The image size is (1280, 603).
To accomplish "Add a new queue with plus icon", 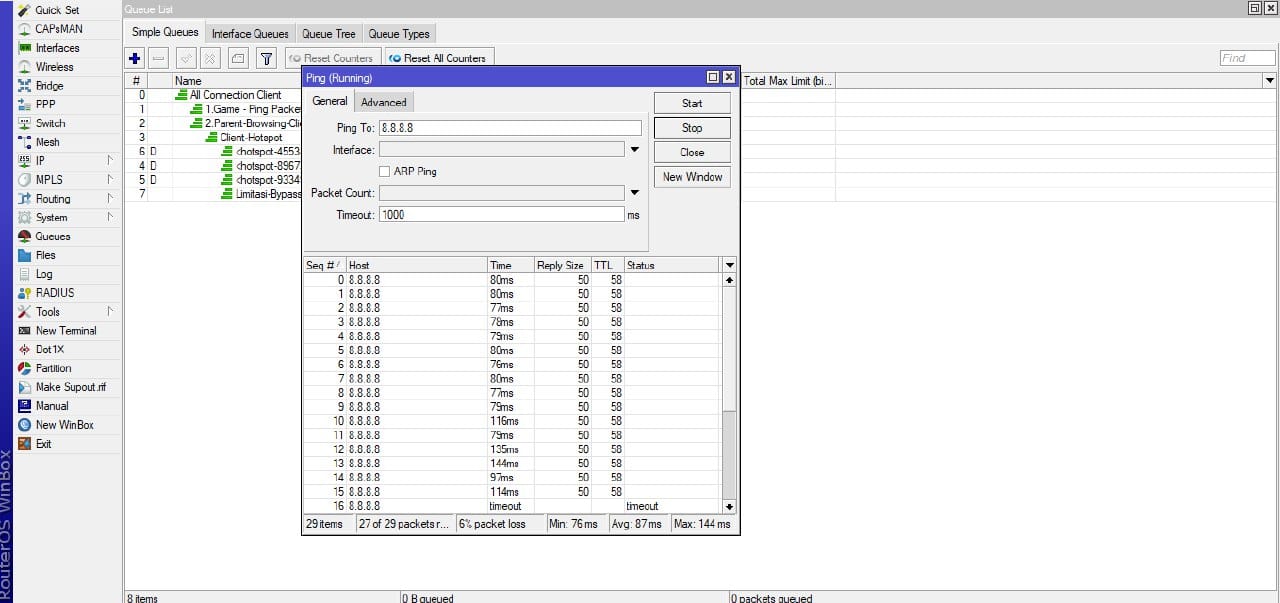I will pos(135,58).
